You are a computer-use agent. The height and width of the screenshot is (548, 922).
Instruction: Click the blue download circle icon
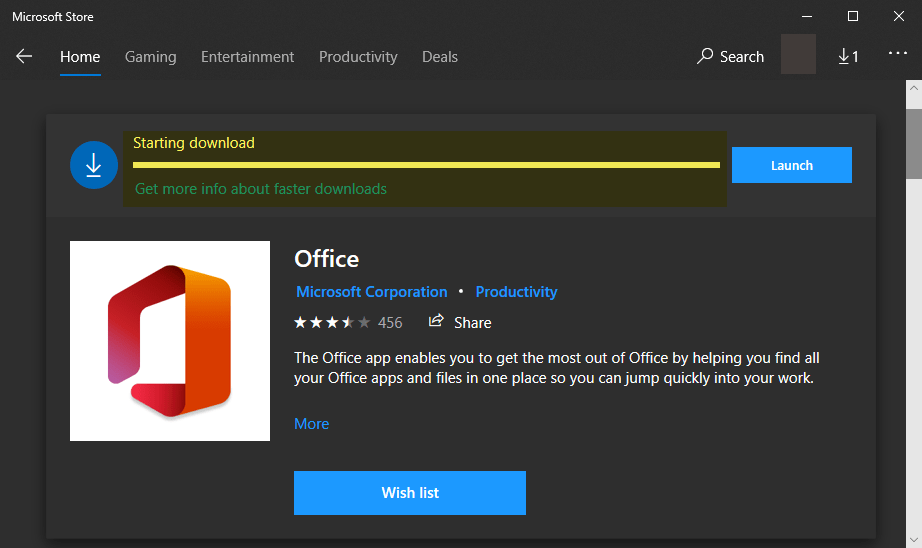point(93,165)
